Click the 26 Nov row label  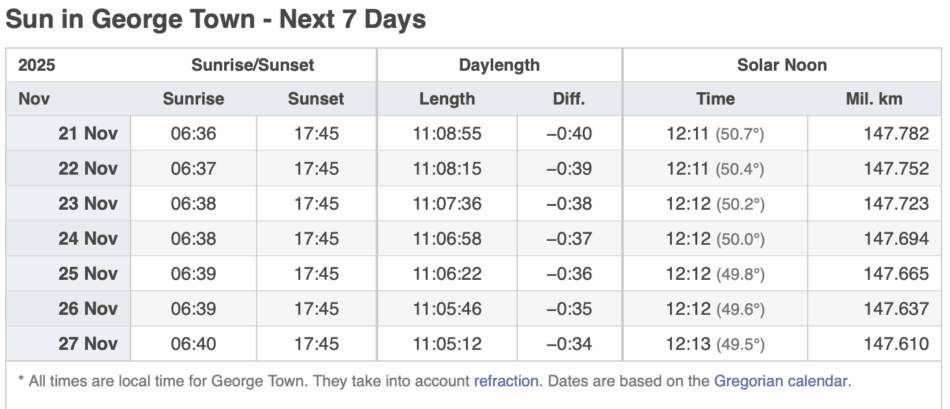(87, 309)
